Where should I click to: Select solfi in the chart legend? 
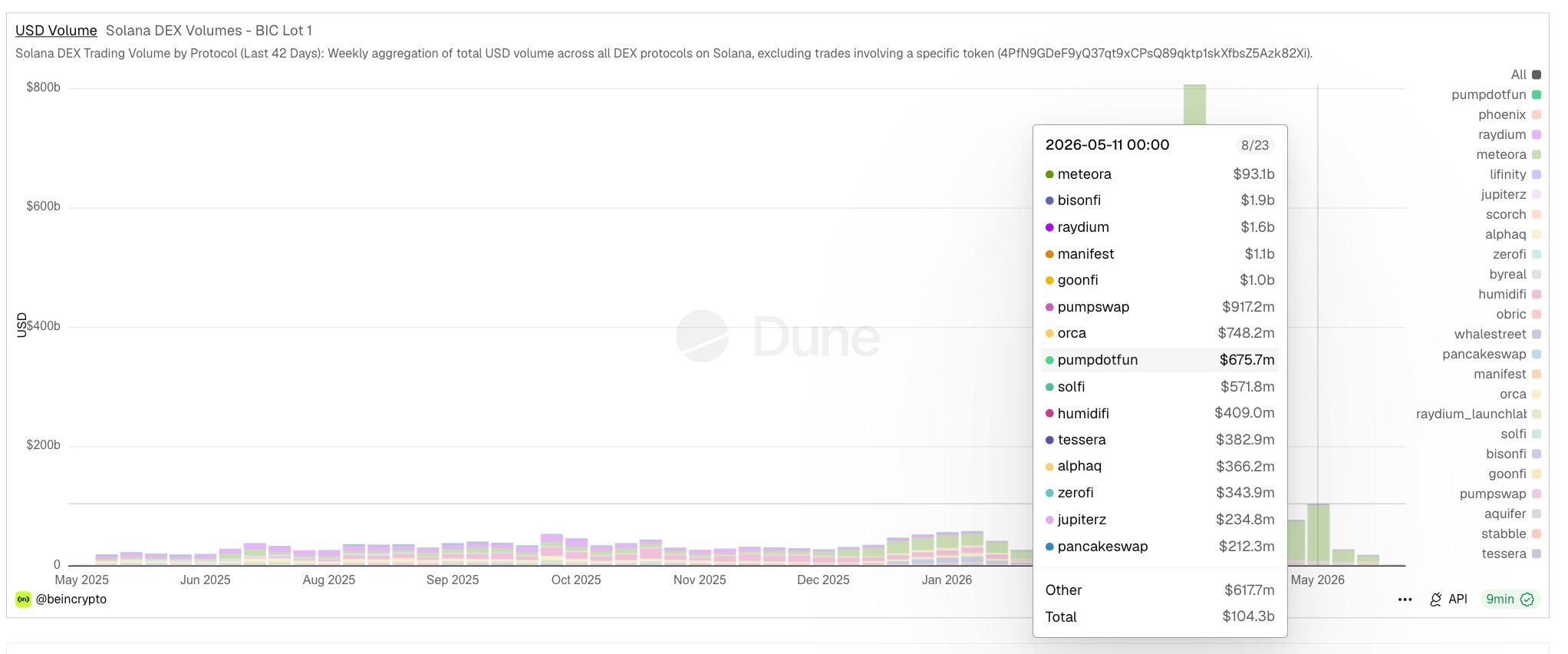[1521, 434]
